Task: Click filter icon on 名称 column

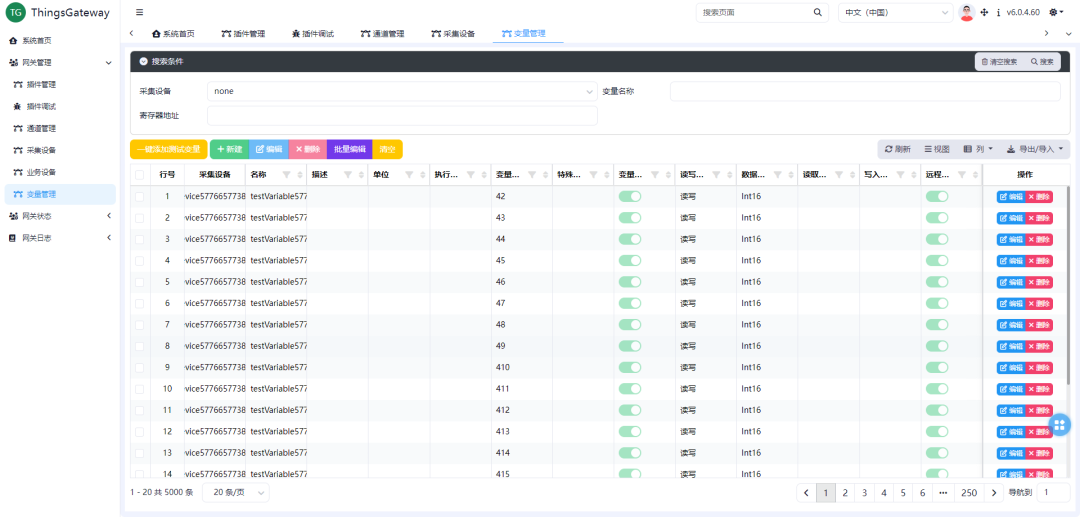Action: 286,175
